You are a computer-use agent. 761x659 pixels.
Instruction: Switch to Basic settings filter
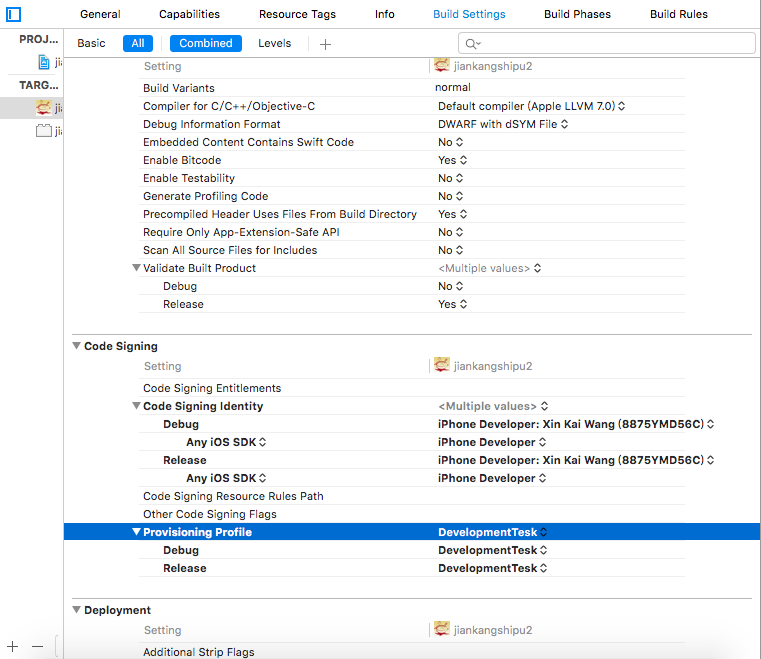click(x=91, y=44)
